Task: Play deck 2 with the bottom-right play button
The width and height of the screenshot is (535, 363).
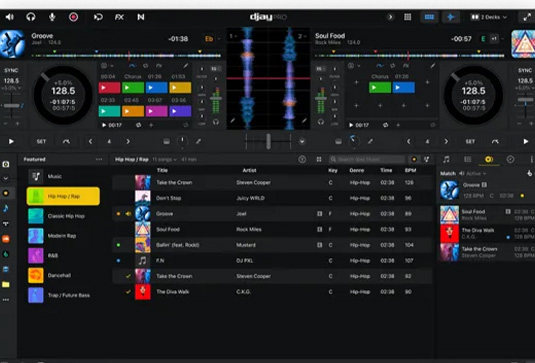Action: click(526, 141)
